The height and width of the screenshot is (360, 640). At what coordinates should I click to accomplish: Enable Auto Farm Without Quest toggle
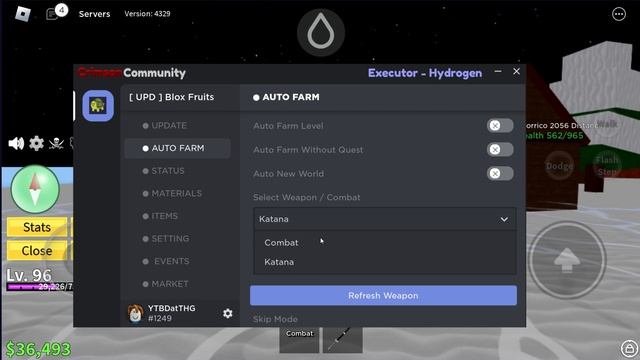(500, 149)
